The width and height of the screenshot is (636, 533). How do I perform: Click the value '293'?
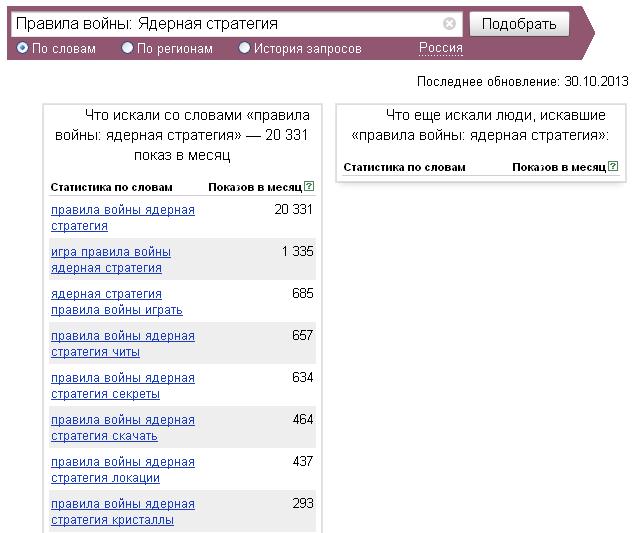click(303, 503)
